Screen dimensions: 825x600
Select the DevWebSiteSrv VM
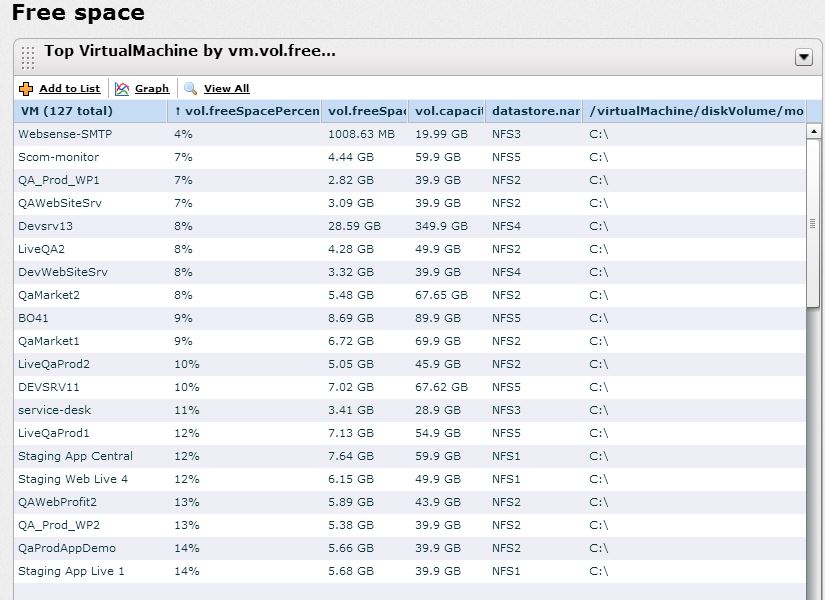click(63, 272)
